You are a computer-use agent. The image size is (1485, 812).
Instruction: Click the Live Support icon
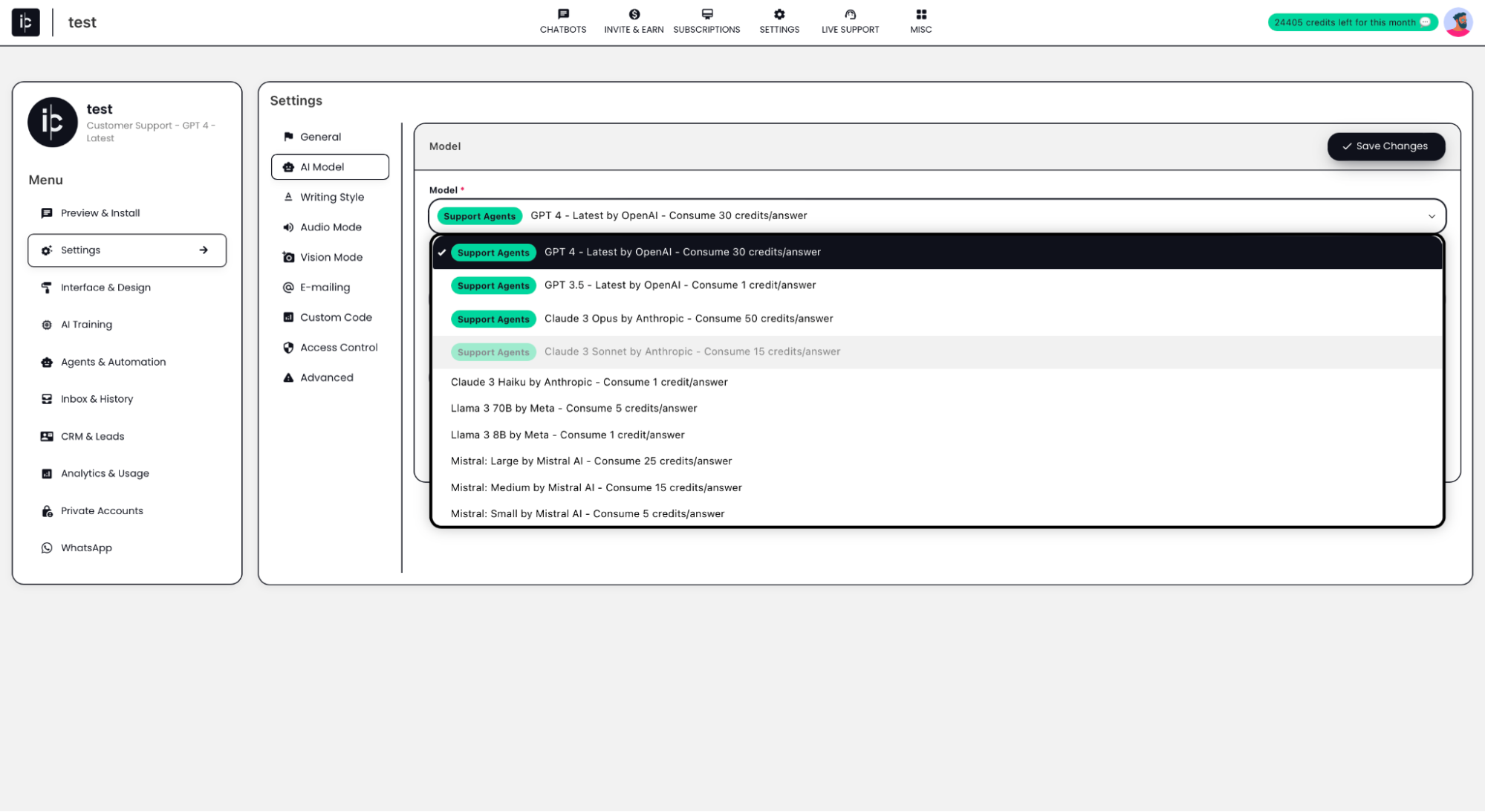click(850, 14)
